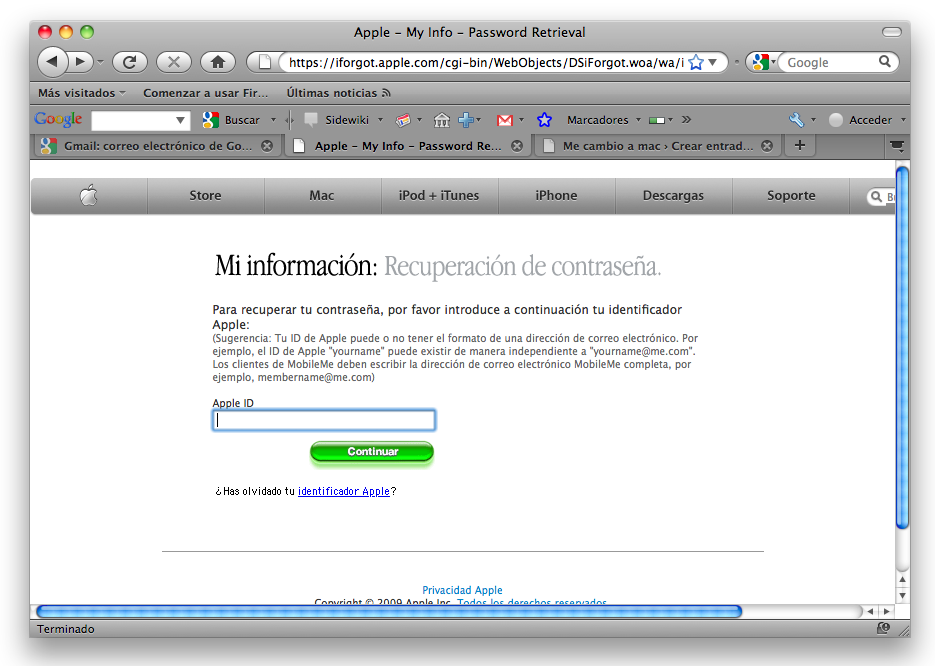Click the Google logo on Google Toolbar
Screen dimensions: 935x666
(x=58, y=119)
